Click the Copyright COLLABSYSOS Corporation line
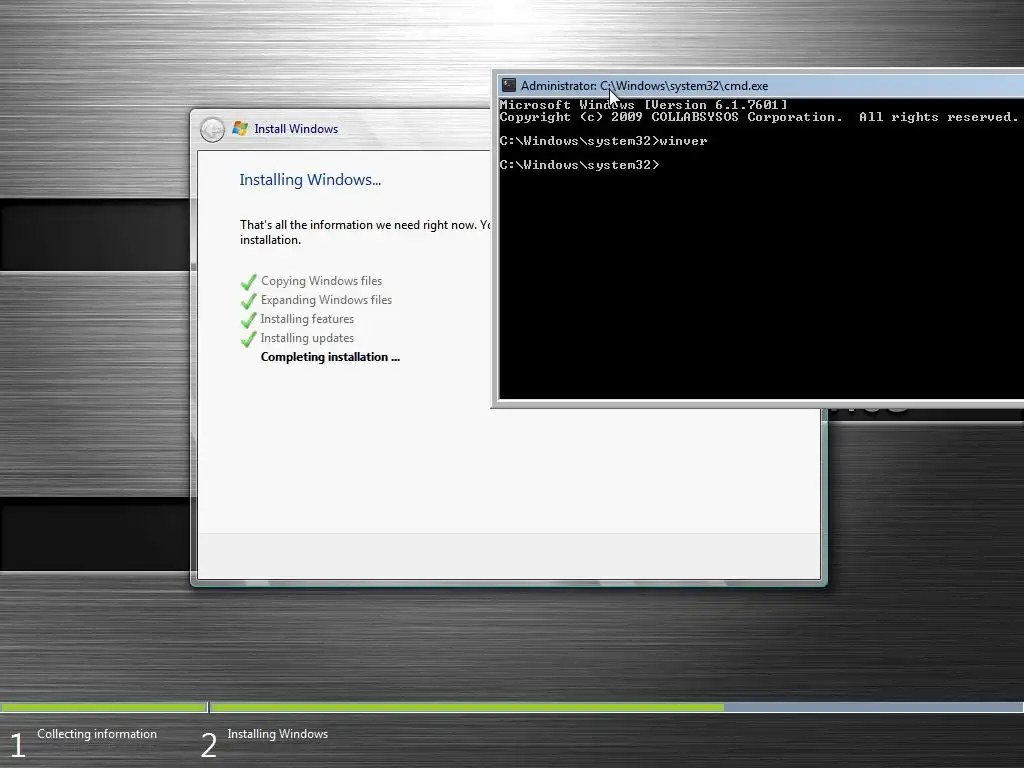The width and height of the screenshot is (1024, 768). 759,117
